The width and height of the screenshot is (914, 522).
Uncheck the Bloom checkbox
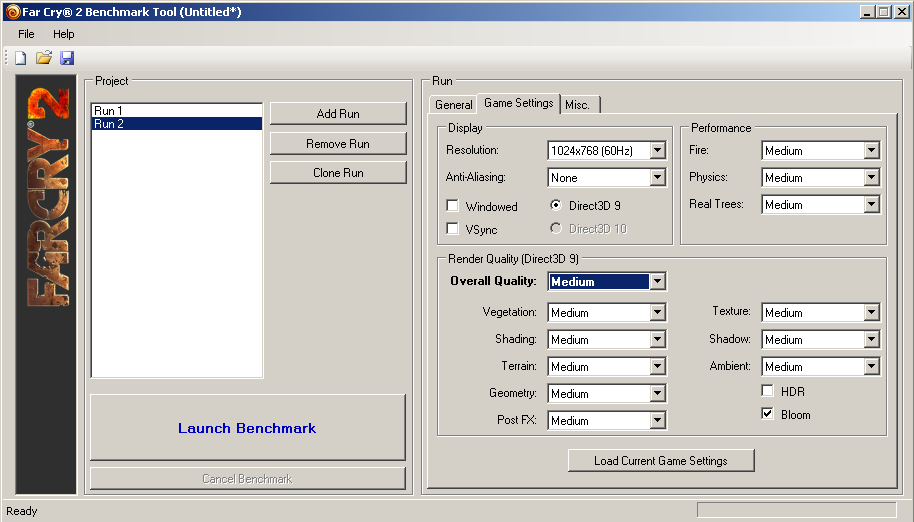(768, 414)
